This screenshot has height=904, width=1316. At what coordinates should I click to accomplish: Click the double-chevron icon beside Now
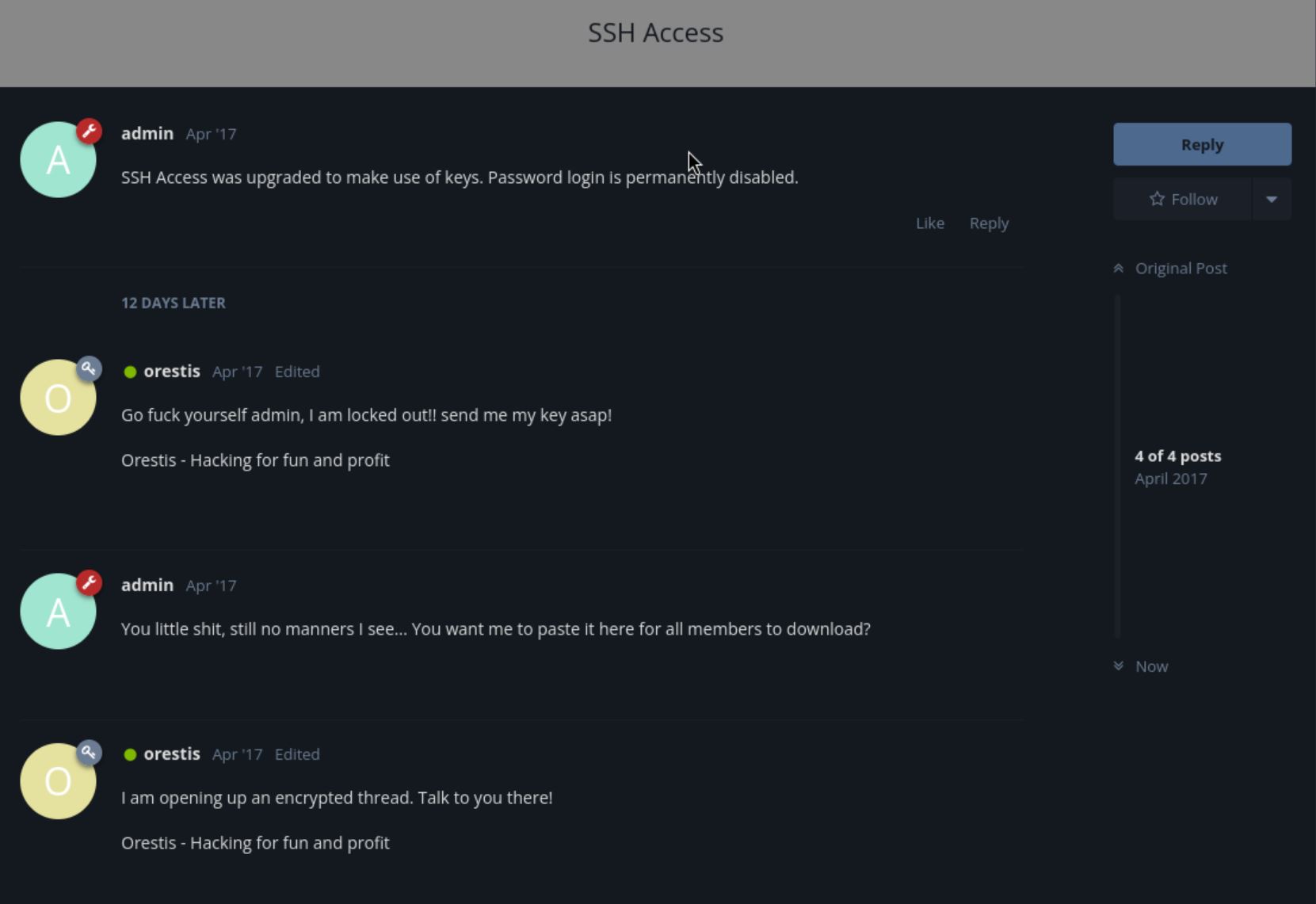click(x=1118, y=666)
